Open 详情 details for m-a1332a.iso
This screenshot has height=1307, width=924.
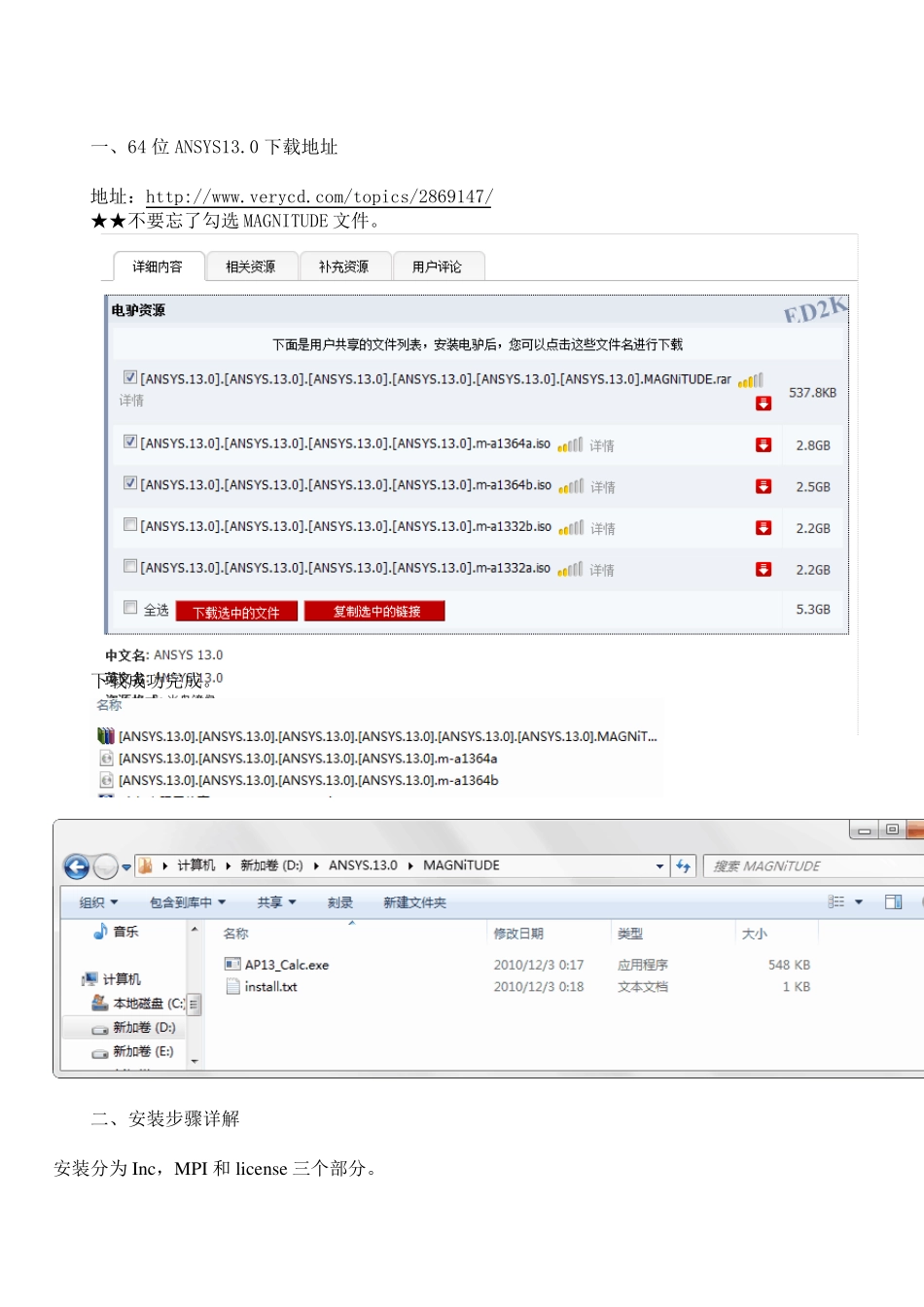pos(602,570)
